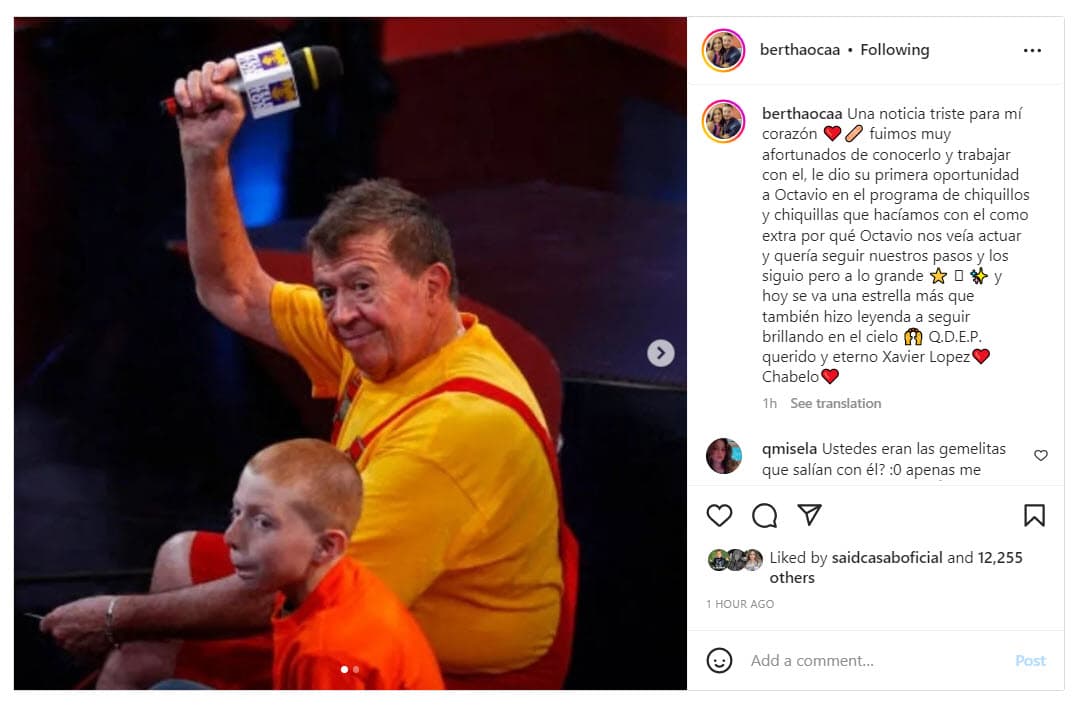Like the post with the heart icon
The width and height of the screenshot is (1085, 715).
coord(719,516)
